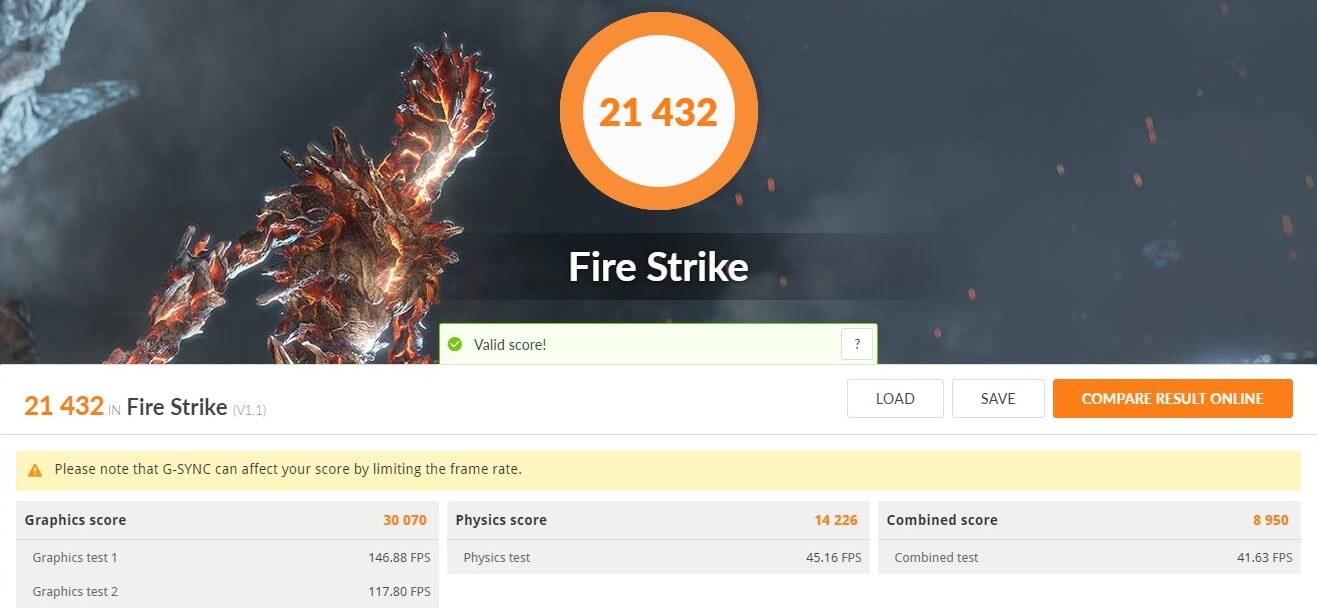This screenshot has width=1317, height=616.
Task: Click the SAVE button
Action: 998,398
